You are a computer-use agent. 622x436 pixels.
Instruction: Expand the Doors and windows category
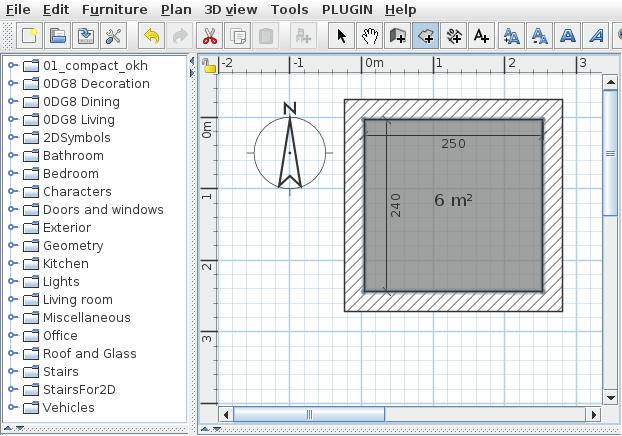pyautogui.click(x=13, y=209)
